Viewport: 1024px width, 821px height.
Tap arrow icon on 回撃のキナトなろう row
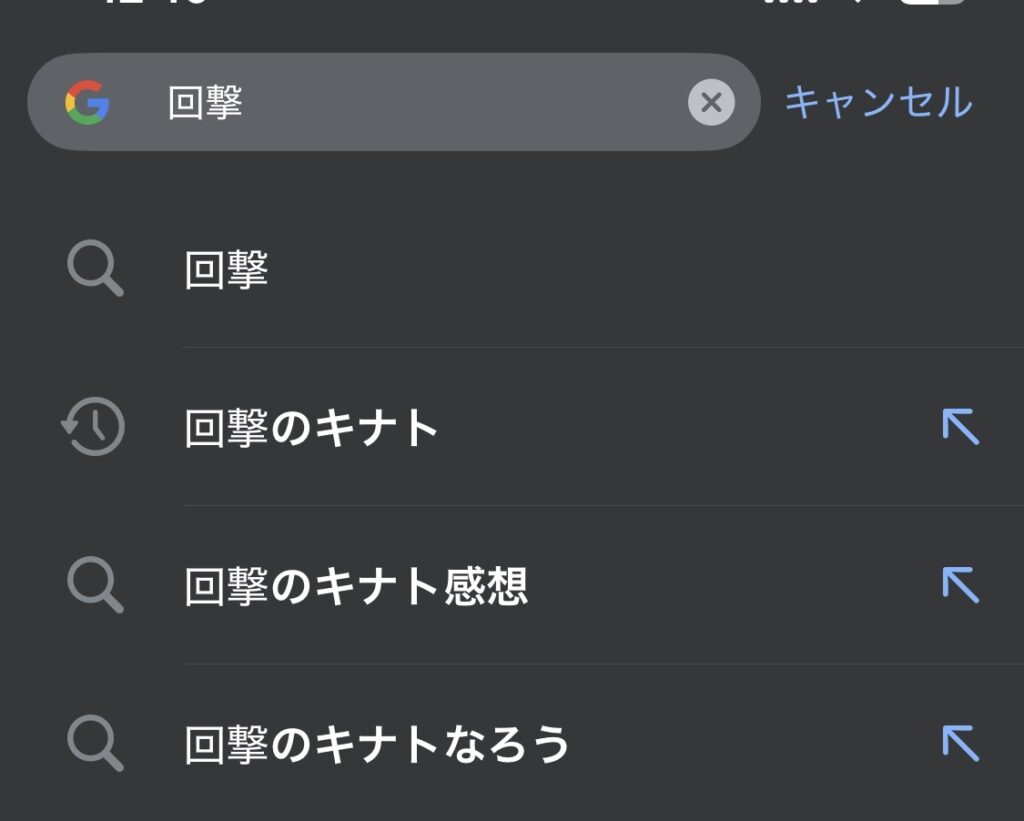click(960, 743)
